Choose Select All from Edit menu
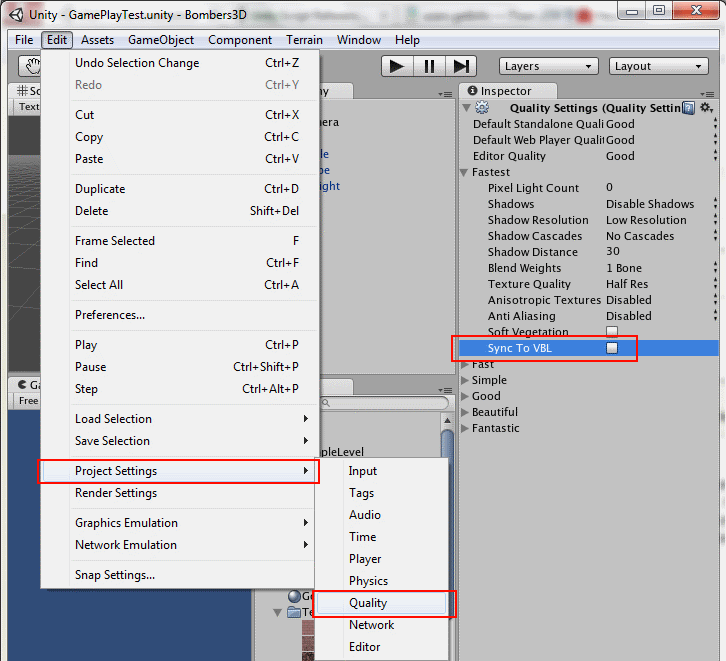Viewport: 726px width, 661px height. click(x=180, y=285)
